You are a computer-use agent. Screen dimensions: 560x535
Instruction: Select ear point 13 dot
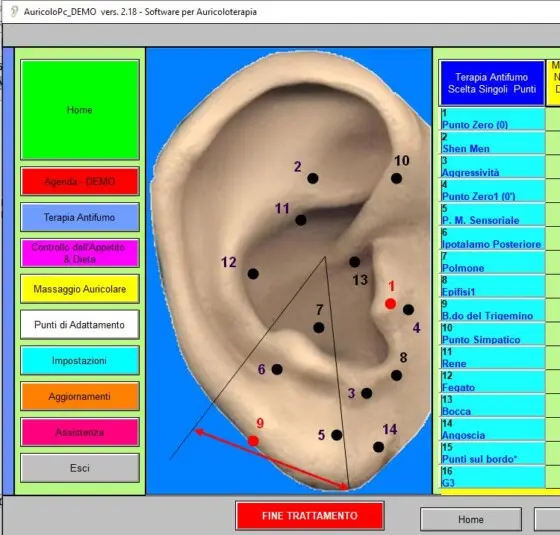354,262
